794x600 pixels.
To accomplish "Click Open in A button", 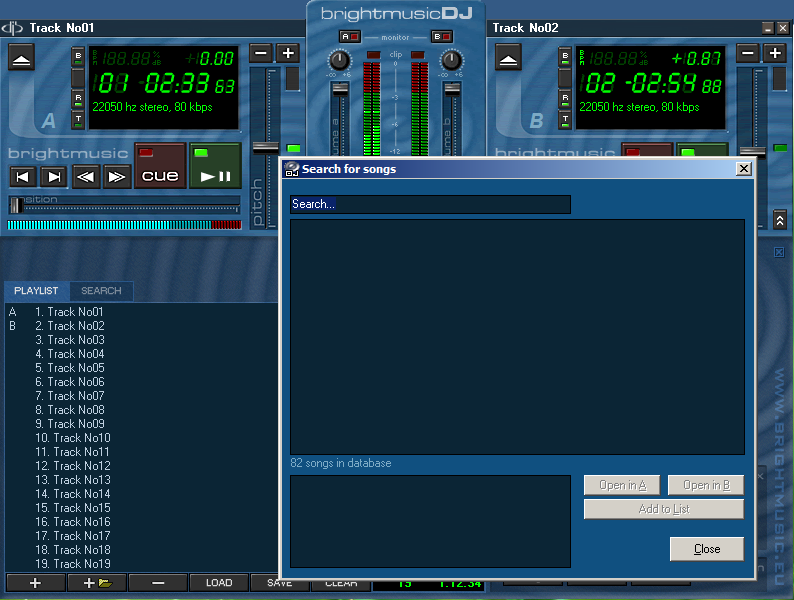I will click(x=622, y=485).
